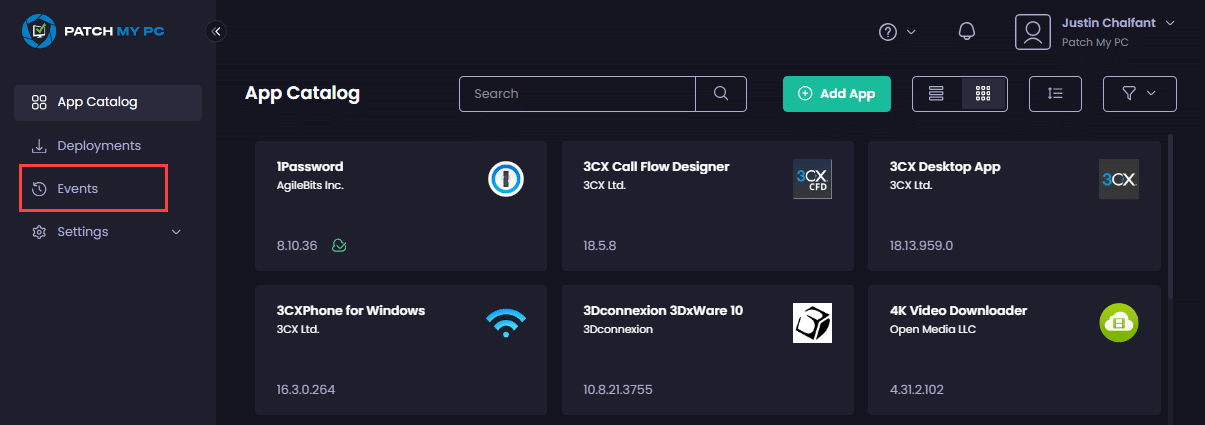The width and height of the screenshot is (1205, 425).
Task: Click into the app Search field
Action: click(577, 93)
